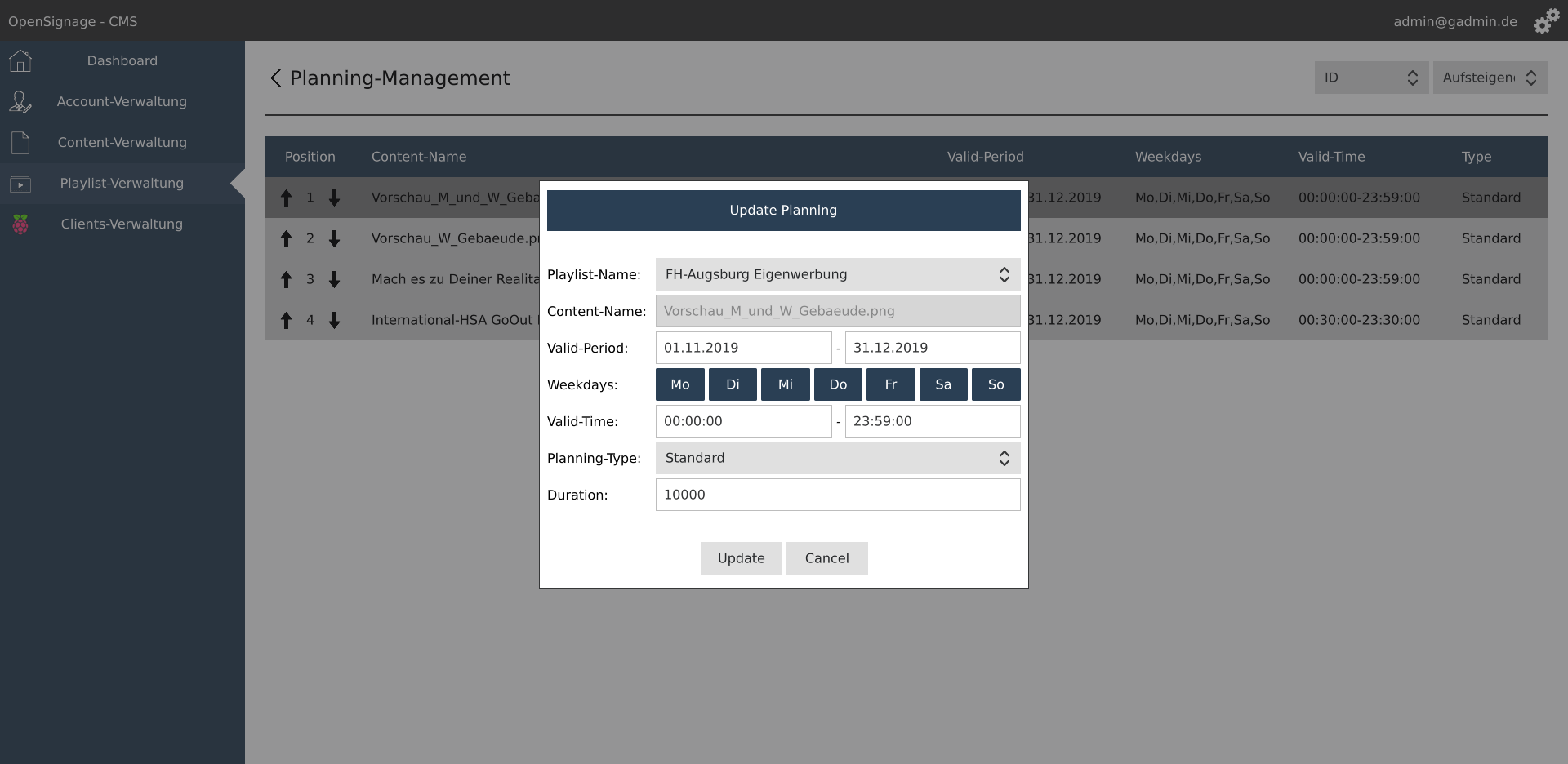Open Content-Verwaltung using the document icon
The height and width of the screenshot is (764, 1568).
click(20, 142)
